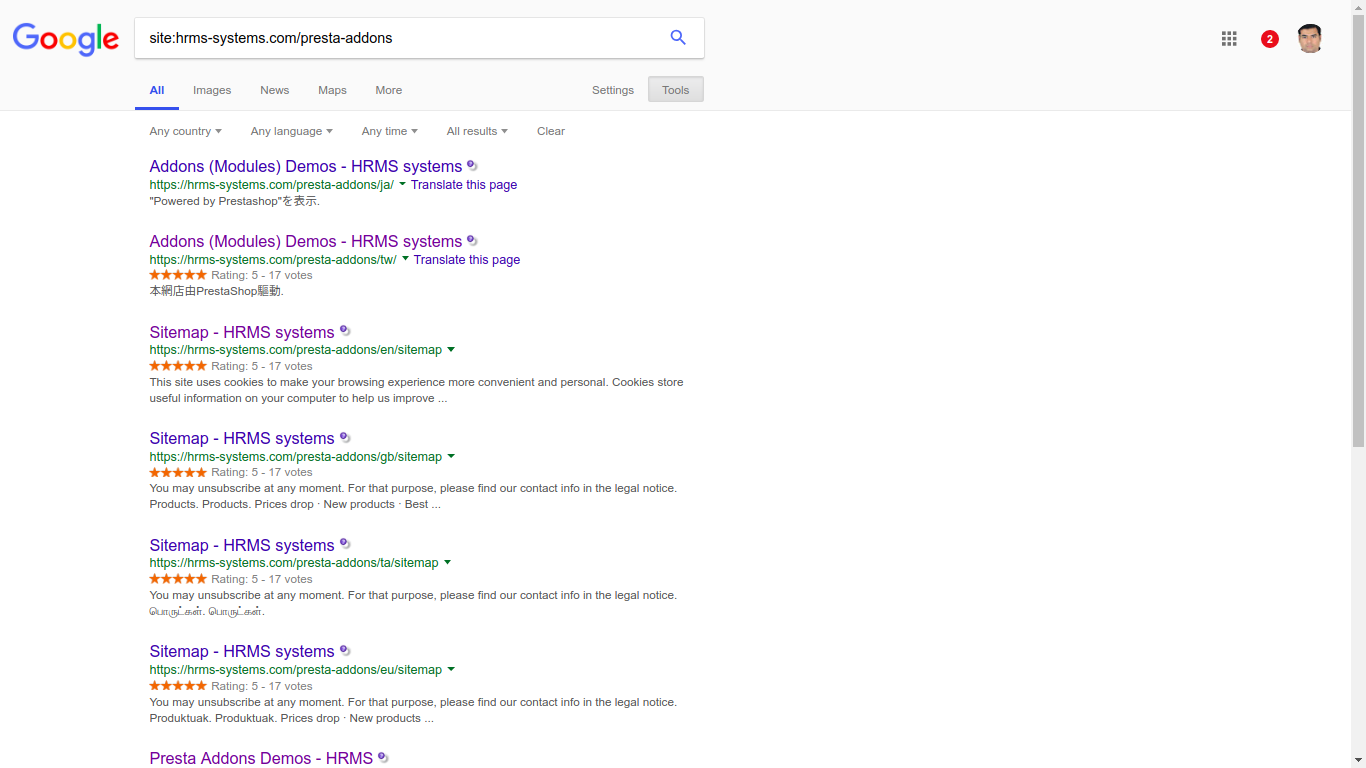The height and width of the screenshot is (768, 1366).
Task: Click extension icon beside en/sitemap result title
Action: pos(345,330)
